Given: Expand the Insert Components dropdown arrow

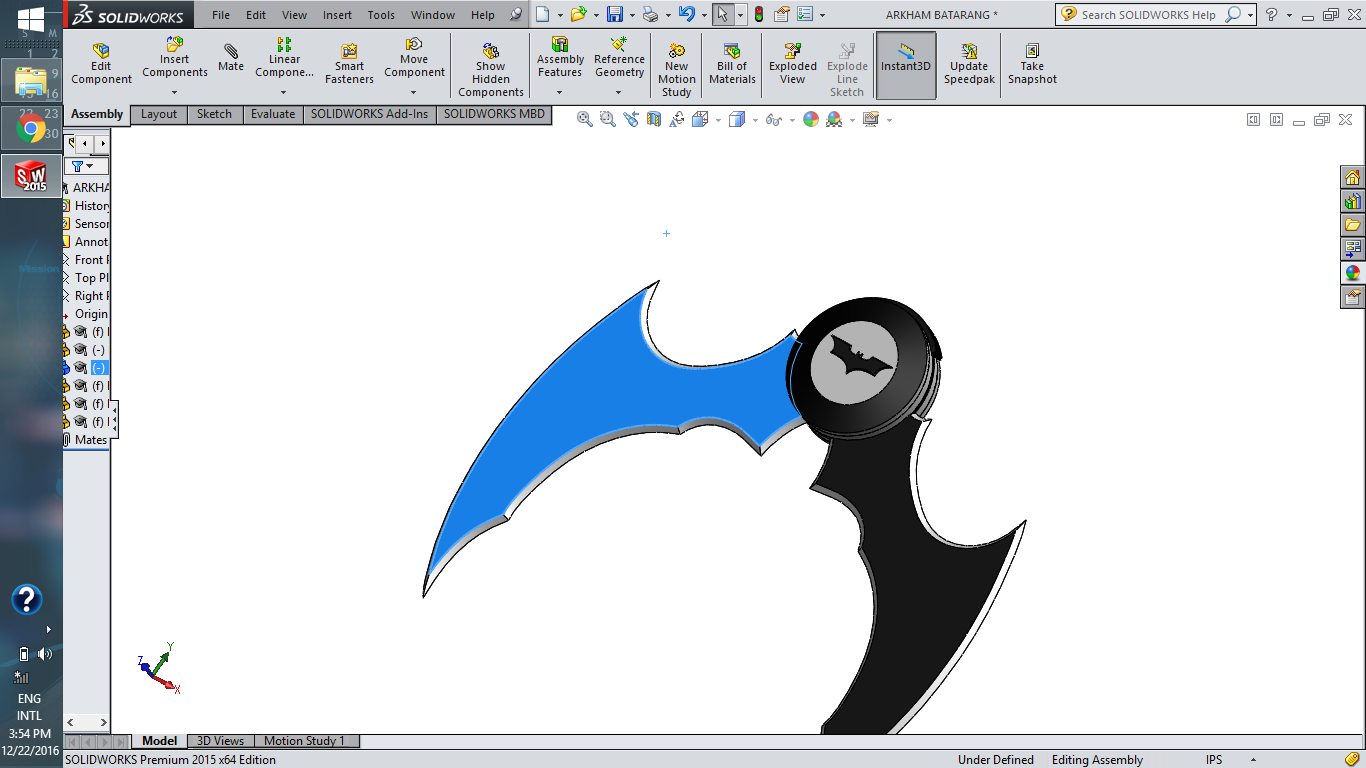Looking at the screenshot, I should click(174, 93).
